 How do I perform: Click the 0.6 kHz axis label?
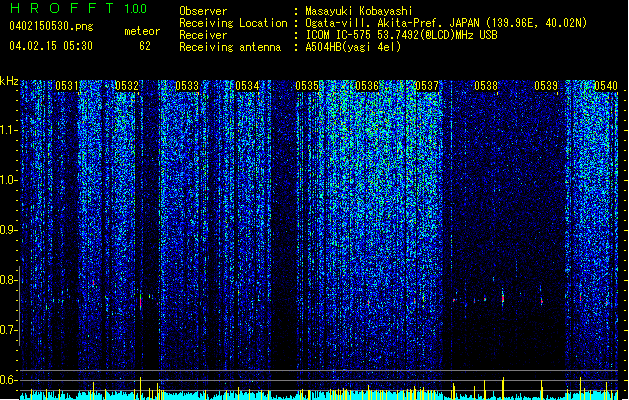pos(9,380)
